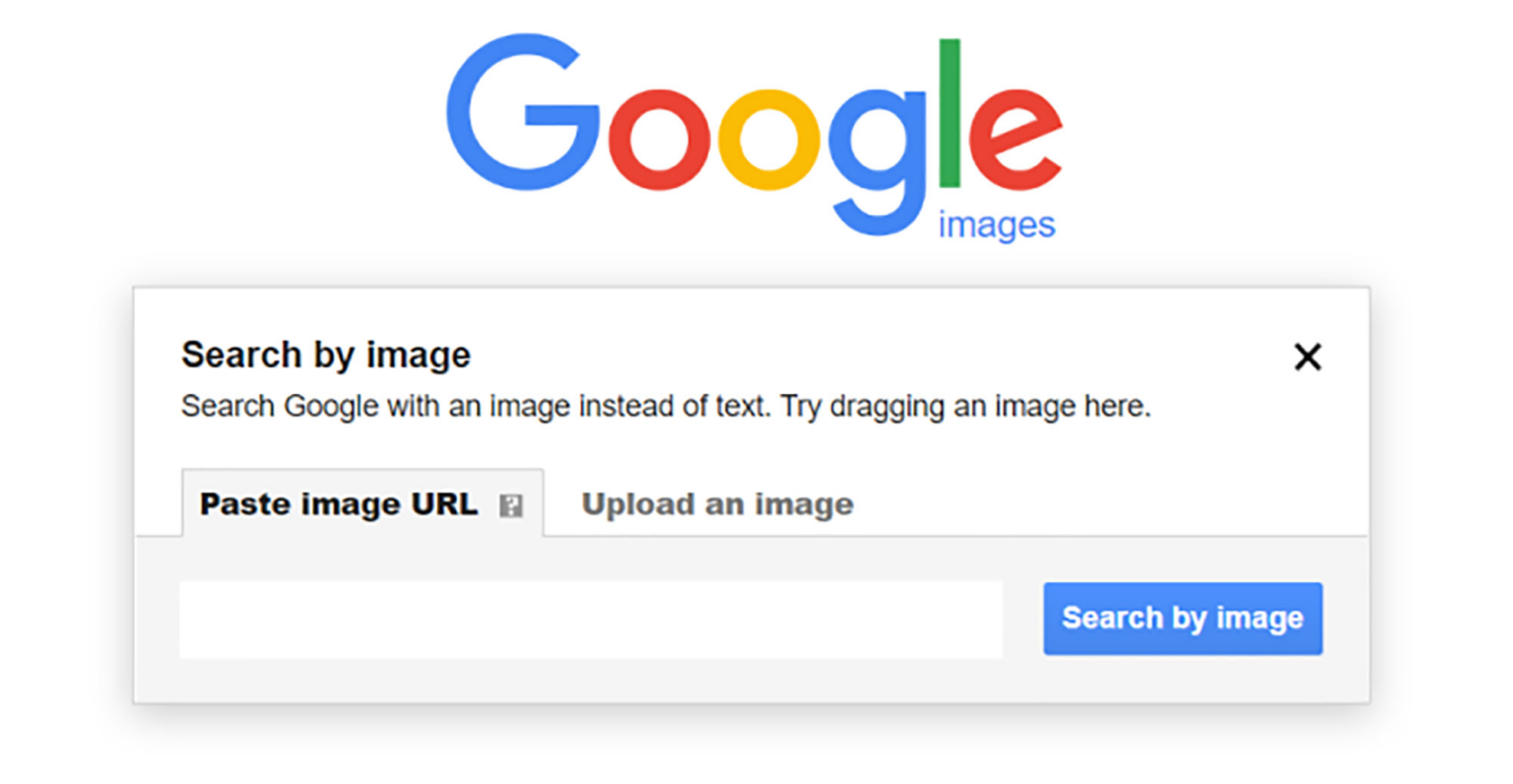Click the gray panel area below the URL field

pyautogui.click(x=591, y=682)
